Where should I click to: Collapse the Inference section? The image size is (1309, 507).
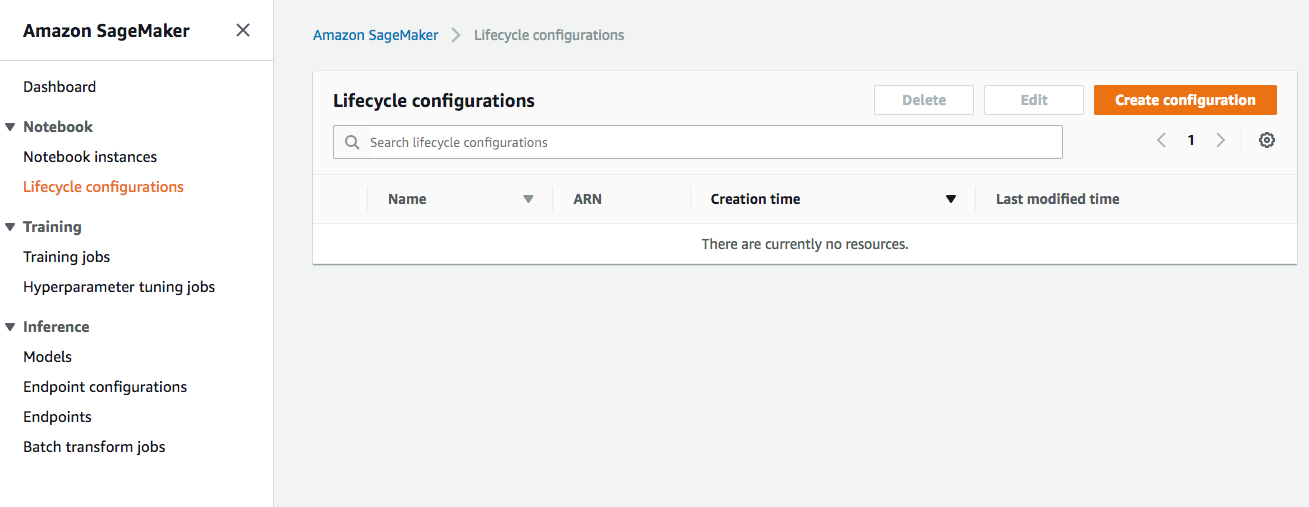10,327
